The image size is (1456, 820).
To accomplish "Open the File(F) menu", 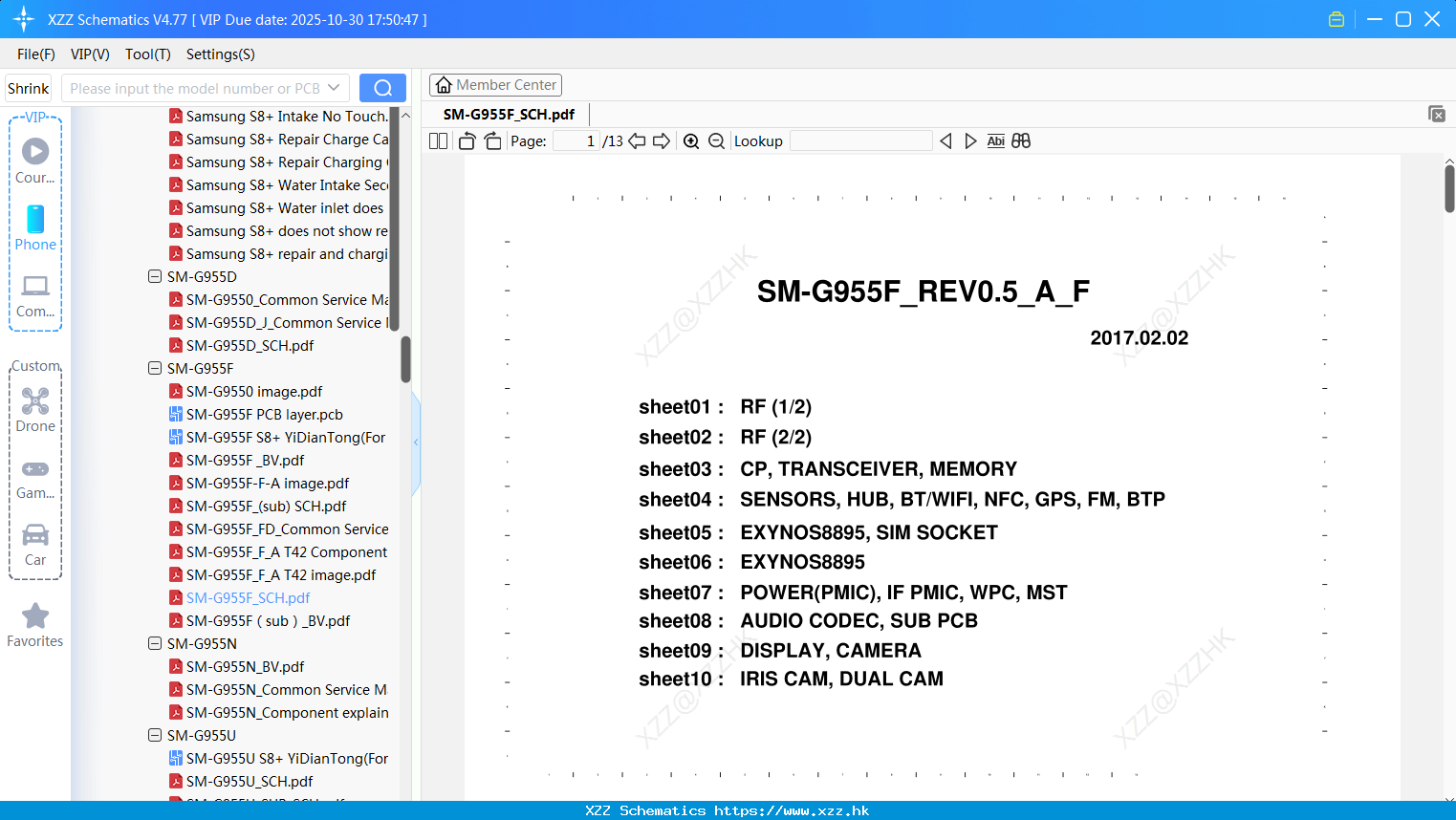I will click(x=36, y=54).
